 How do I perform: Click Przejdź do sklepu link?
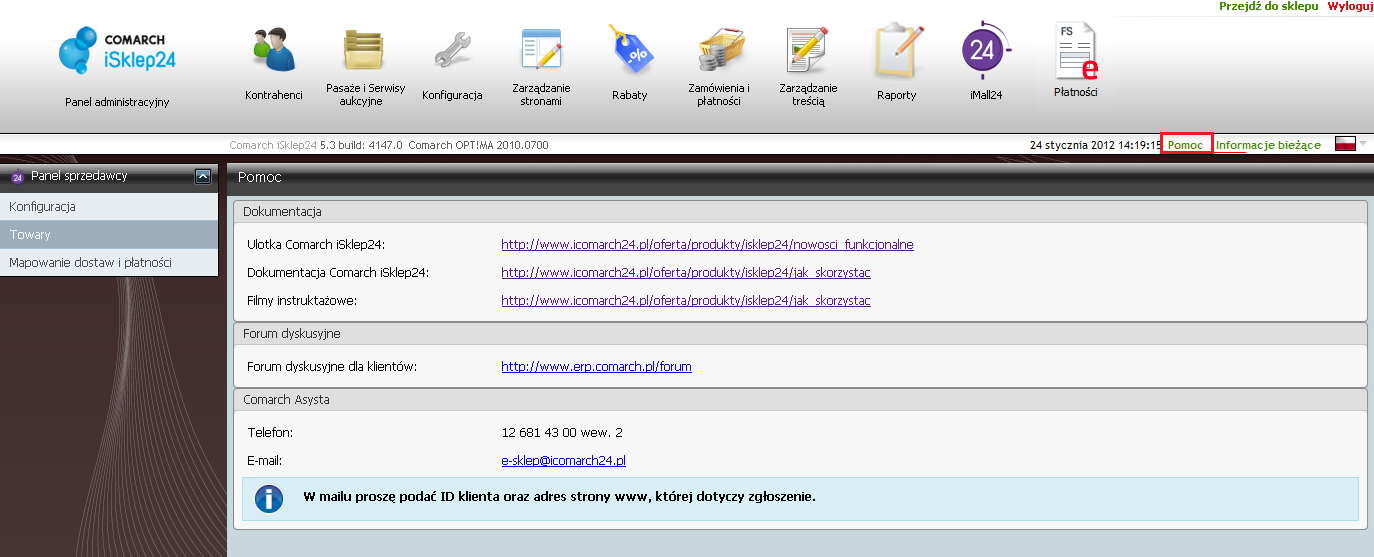[1268, 6]
